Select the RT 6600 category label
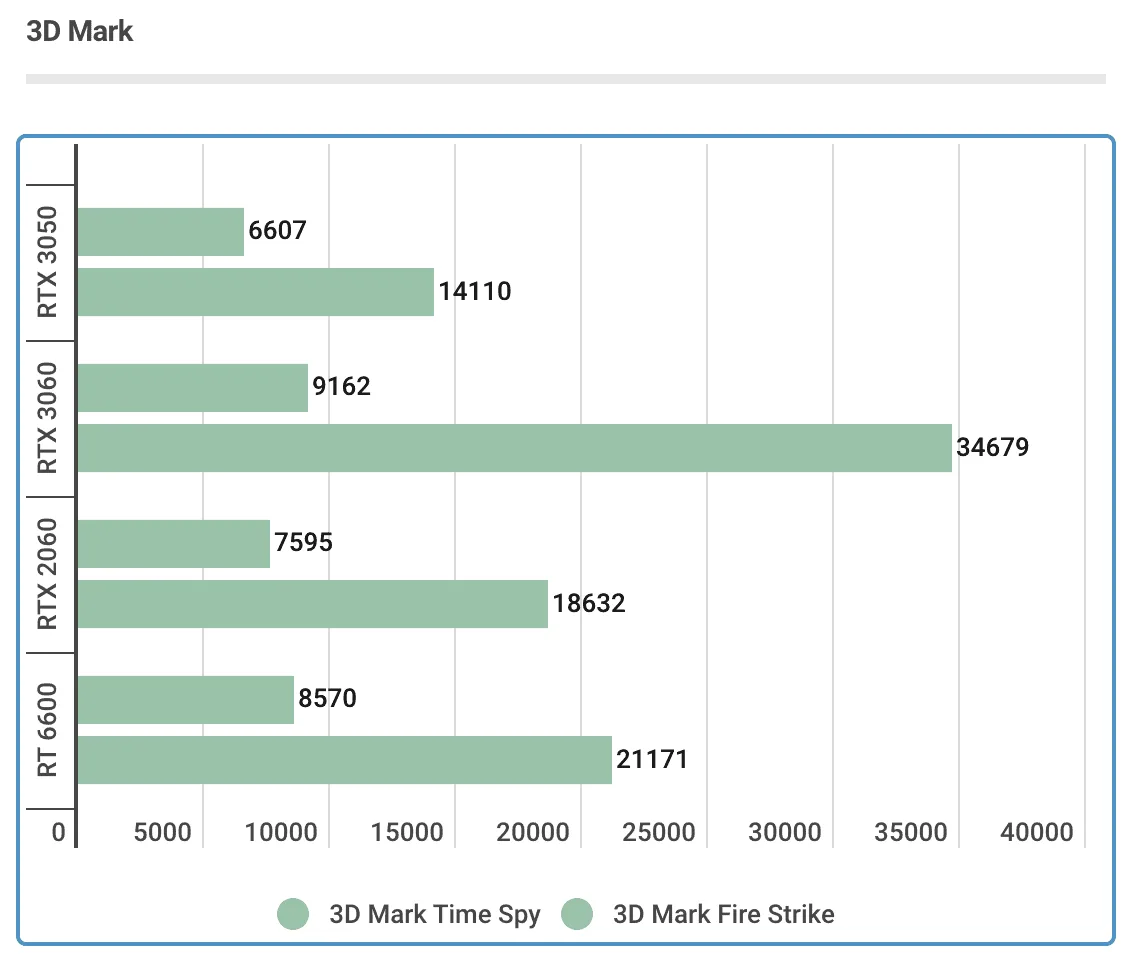The width and height of the screenshot is (1140, 968). (x=47, y=730)
